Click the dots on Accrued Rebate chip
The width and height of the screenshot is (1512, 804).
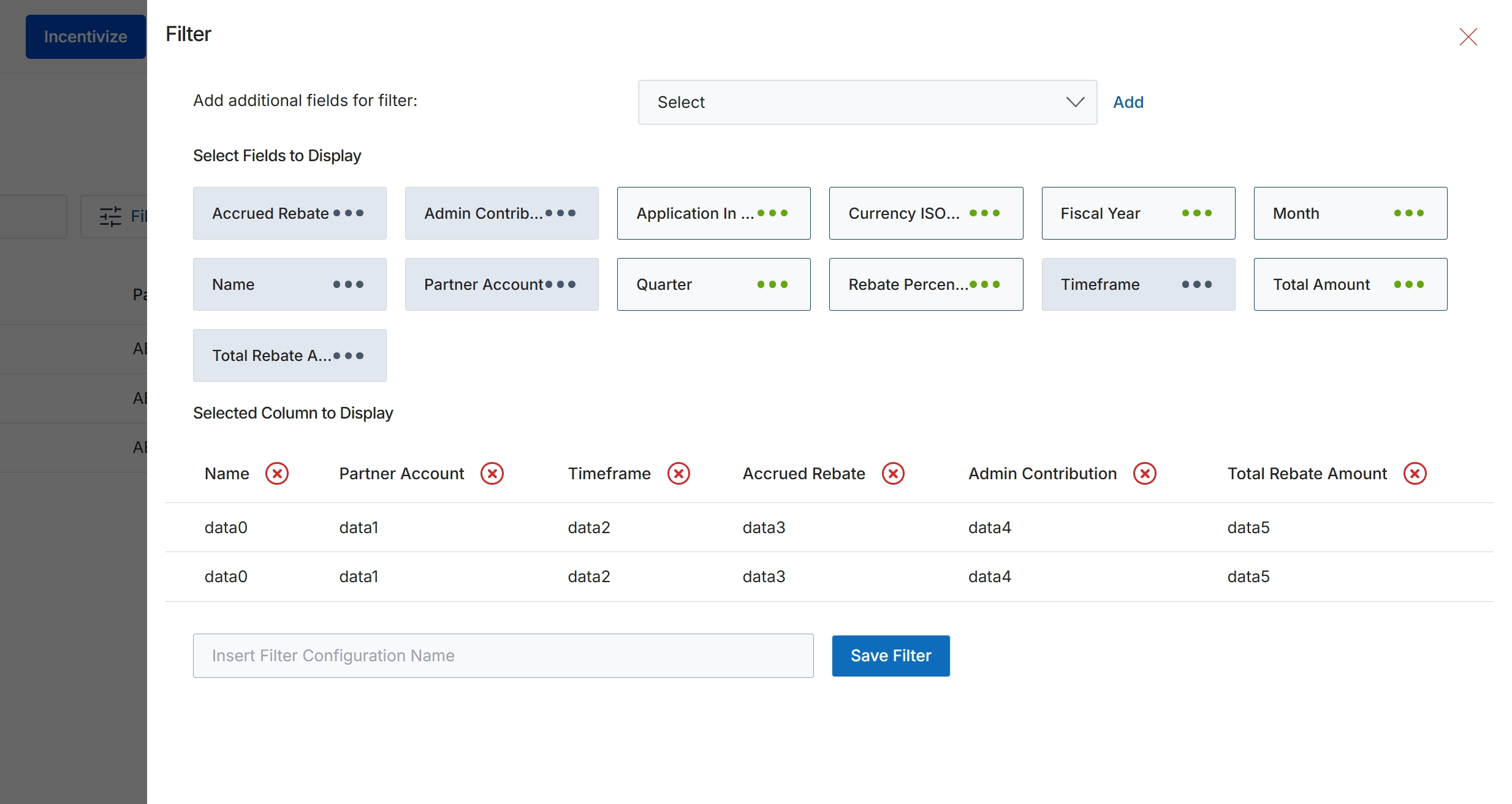tap(348, 213)
